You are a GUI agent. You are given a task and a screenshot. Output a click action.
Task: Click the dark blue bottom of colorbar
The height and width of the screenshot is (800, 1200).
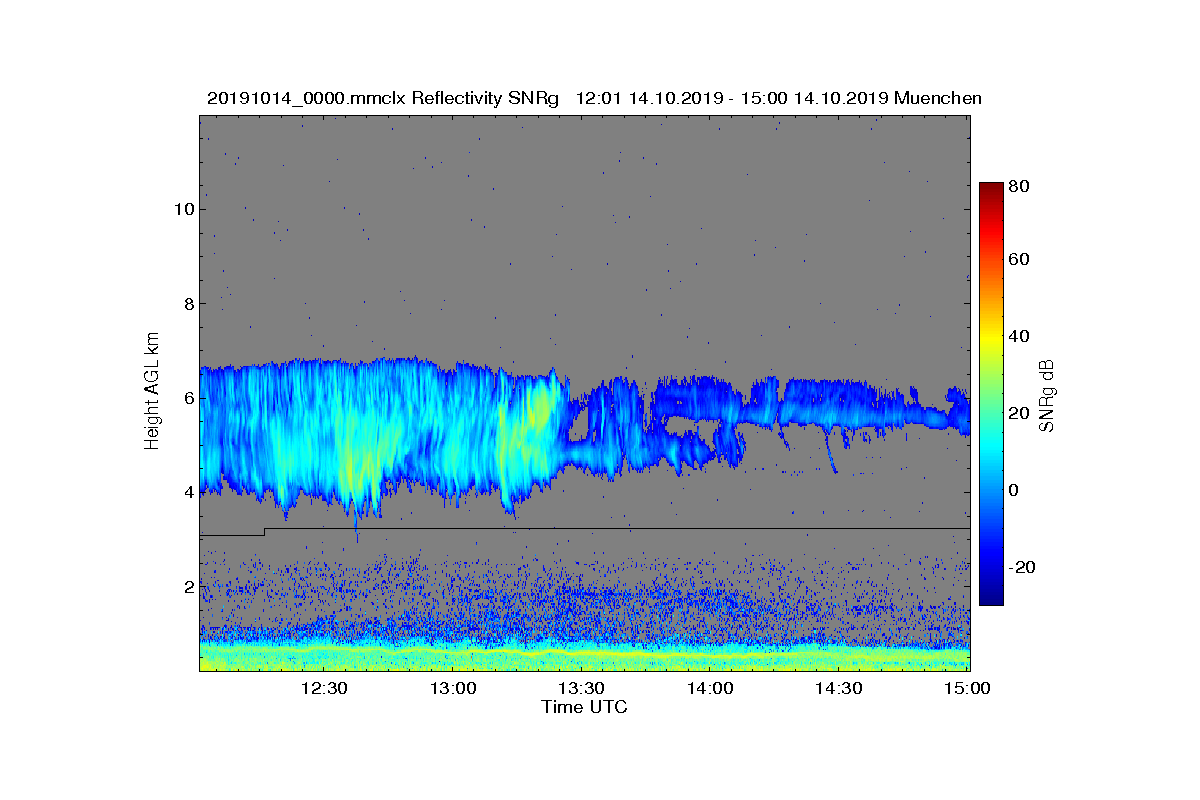point(991,597)
